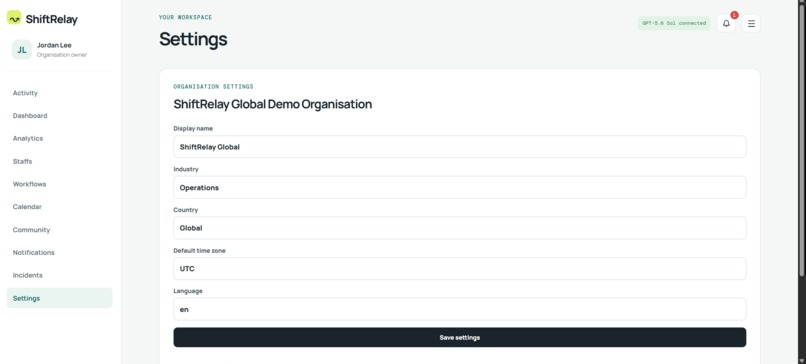Open the notifications bell icon
The width and height of the screenshot is (806, 364).
726,23
